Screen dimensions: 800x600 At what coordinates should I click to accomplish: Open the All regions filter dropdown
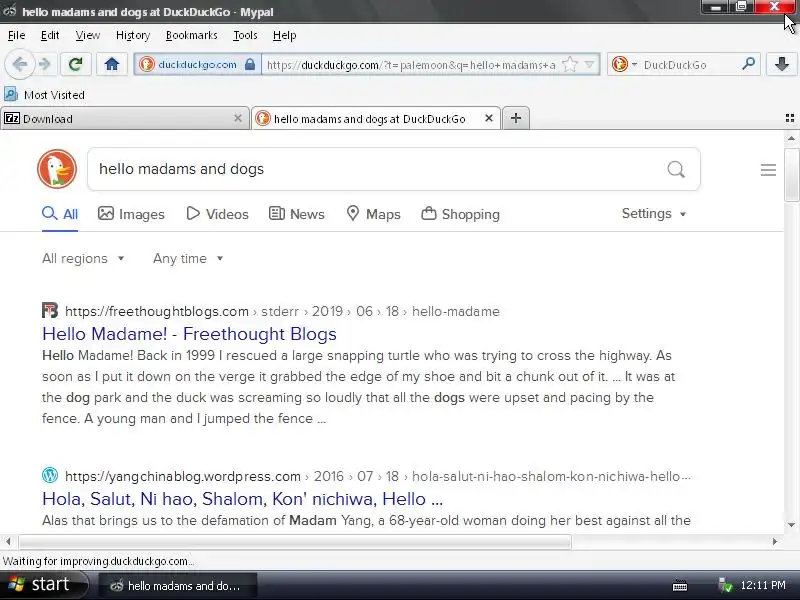pos(83,258)
